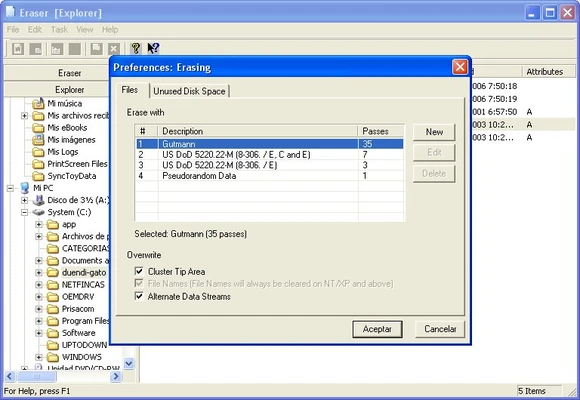Click the app folder icon
The image size is (580, 400).
coord(53,225)
